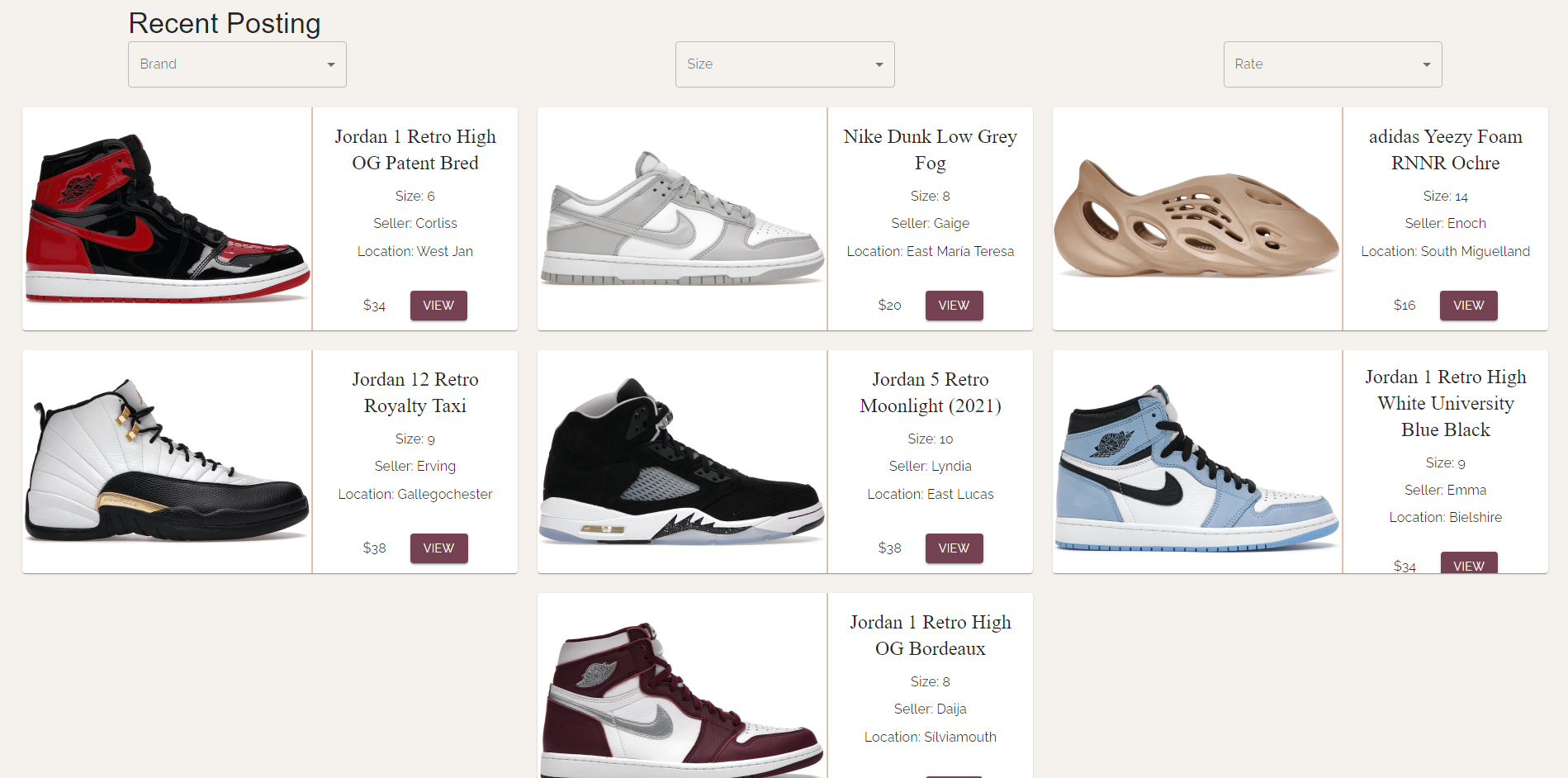Click the text Seller: Erving
1568x778 pixels.
coord(415,466)
